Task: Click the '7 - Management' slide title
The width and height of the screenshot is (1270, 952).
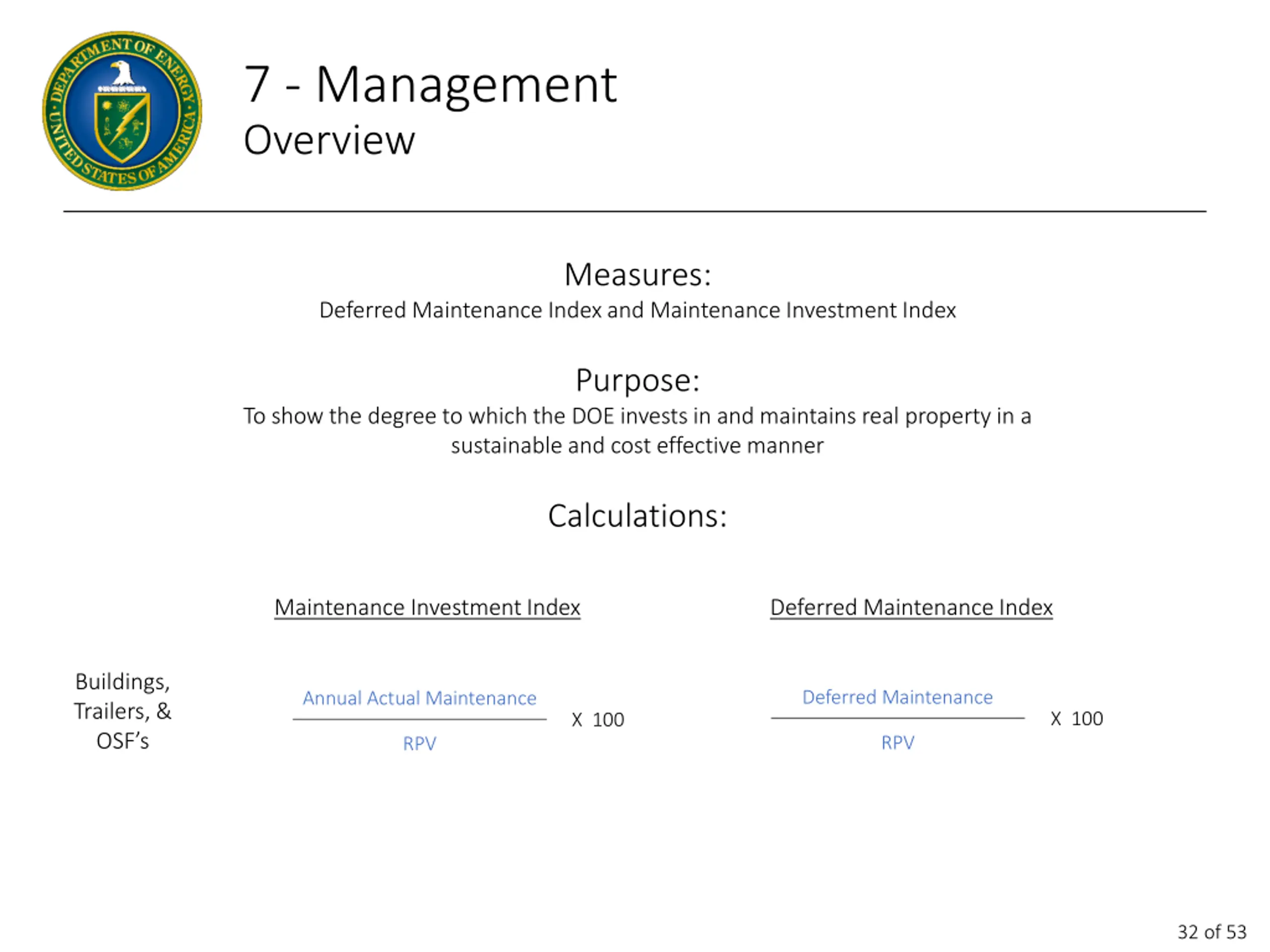Action: 430,85
